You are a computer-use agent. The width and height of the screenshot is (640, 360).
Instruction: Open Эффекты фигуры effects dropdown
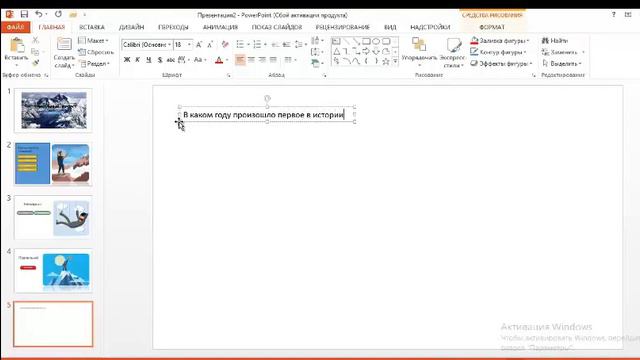click(501, 64)
